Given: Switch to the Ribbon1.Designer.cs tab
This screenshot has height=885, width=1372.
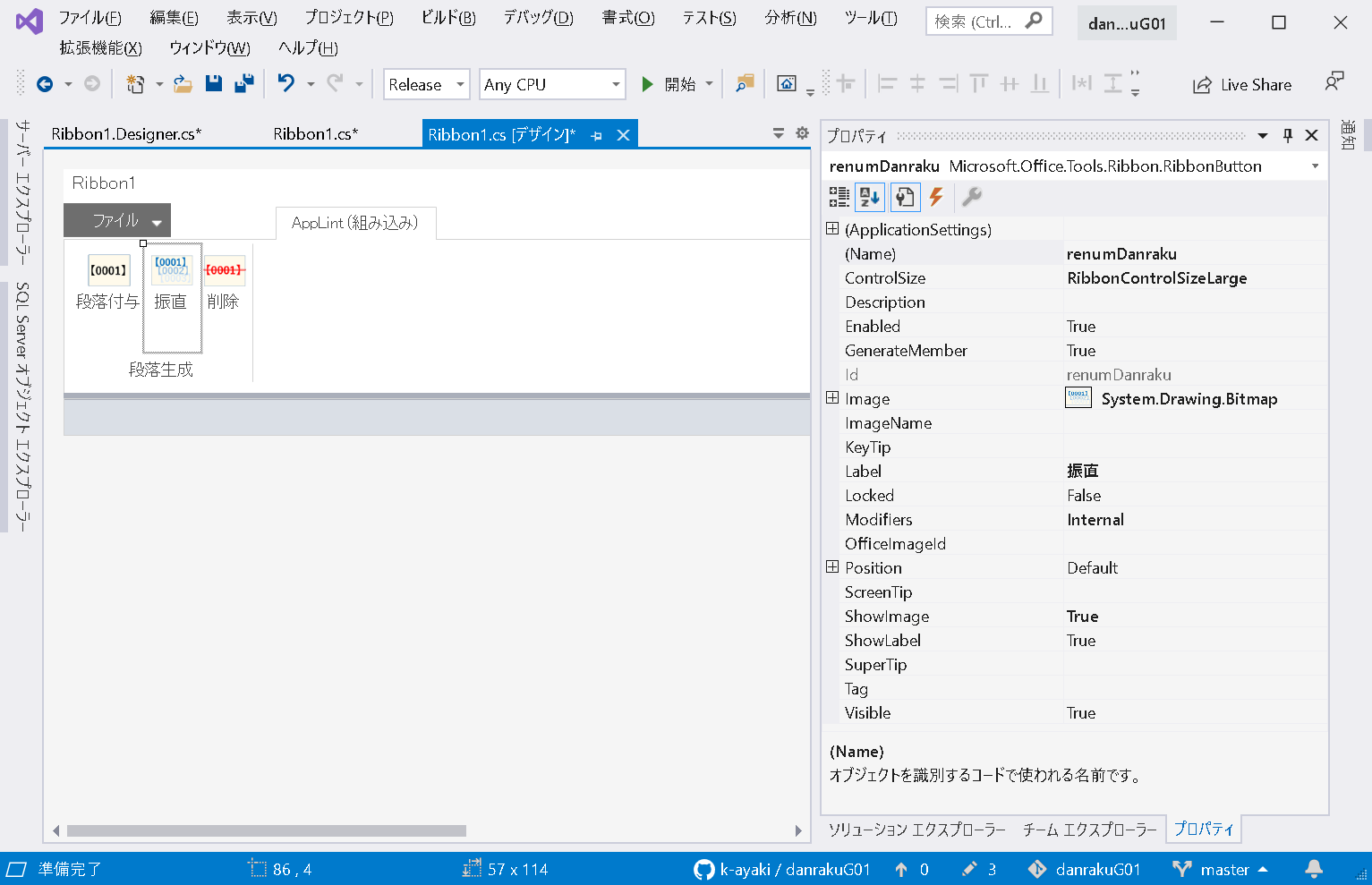Looking at the screenshot, I should tap(126, 134).
